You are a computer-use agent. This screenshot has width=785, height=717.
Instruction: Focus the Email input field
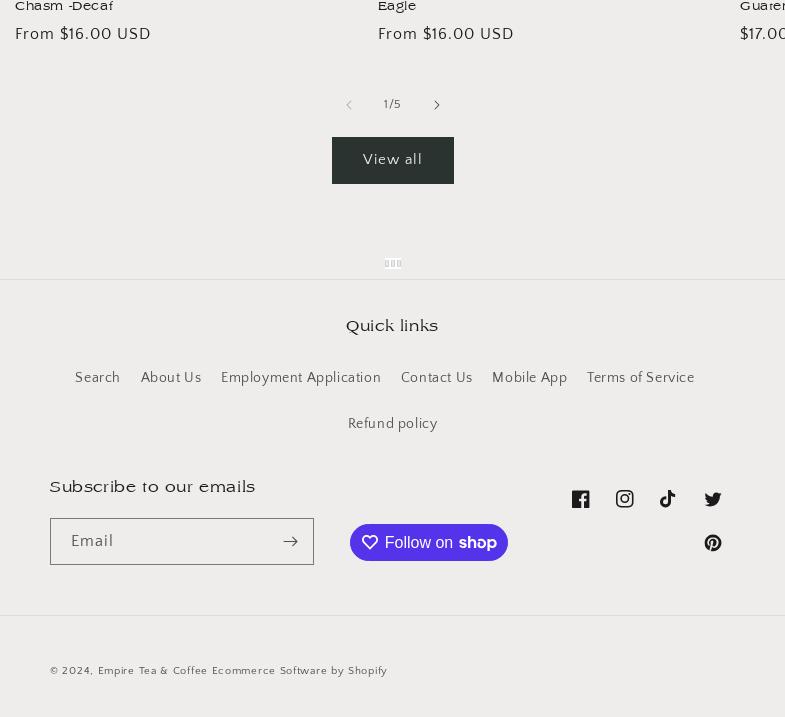pyautogui.click(x=164, y=541)
